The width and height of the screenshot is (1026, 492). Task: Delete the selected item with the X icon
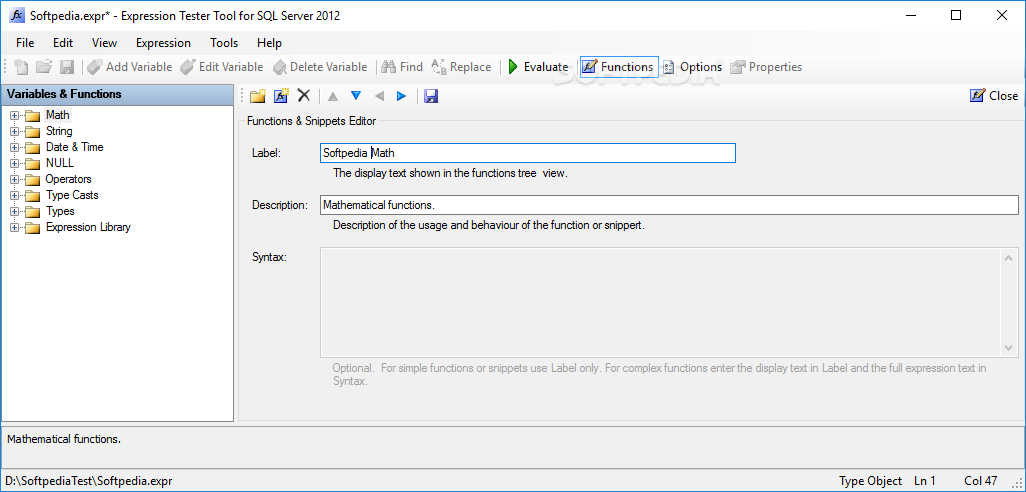[x=304, y=96]
